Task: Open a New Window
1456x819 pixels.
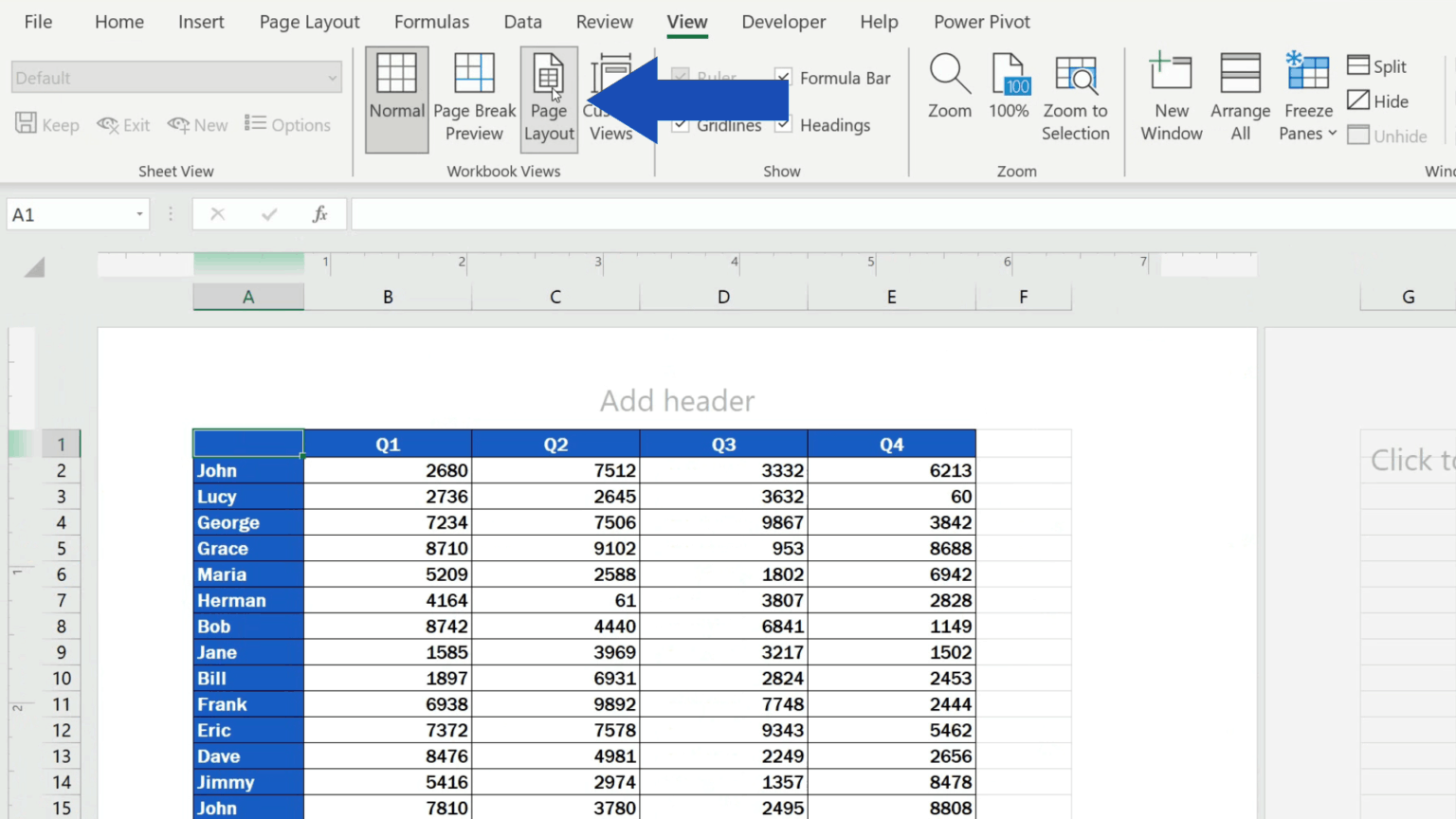Action: point(1171,98)
